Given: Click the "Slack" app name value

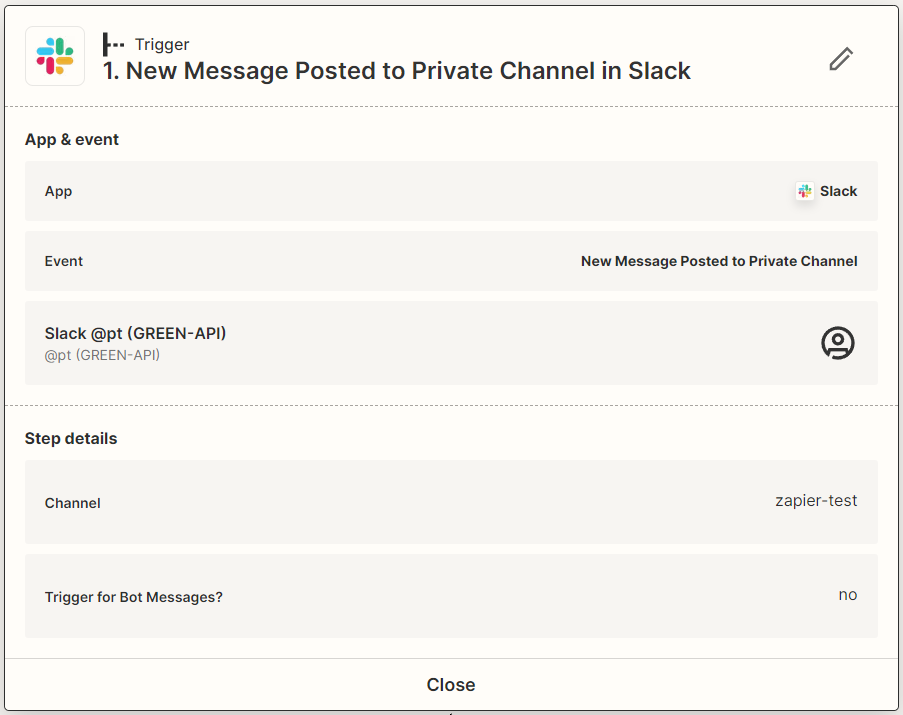Looking at the screenshot, I should click(x=838, y=191).
